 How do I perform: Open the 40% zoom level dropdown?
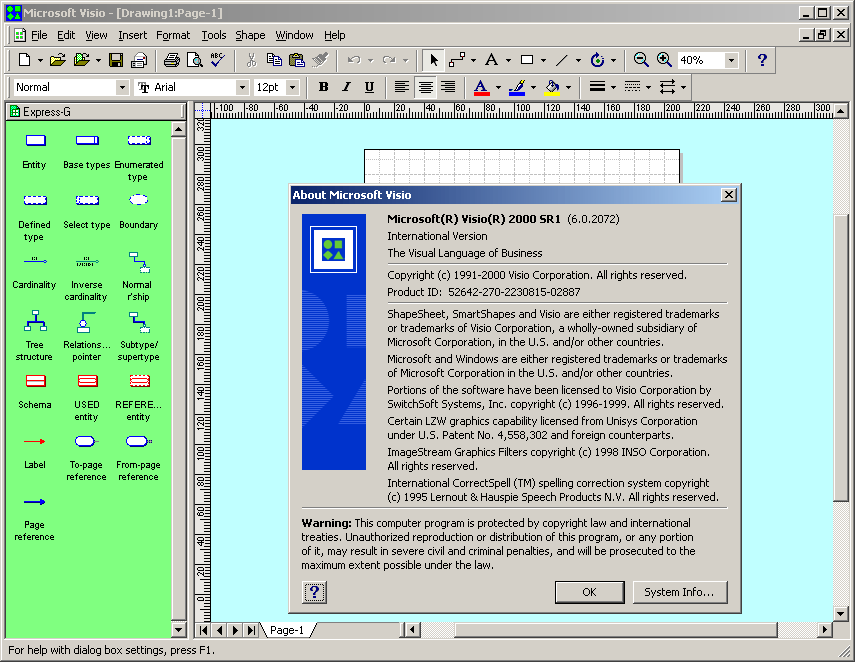[x=732, y=60]
